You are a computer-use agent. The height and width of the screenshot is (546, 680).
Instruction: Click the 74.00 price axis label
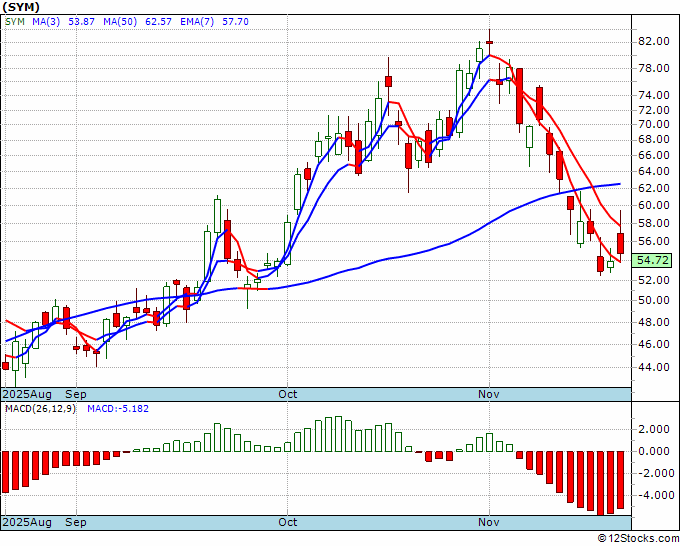point(653,96)
